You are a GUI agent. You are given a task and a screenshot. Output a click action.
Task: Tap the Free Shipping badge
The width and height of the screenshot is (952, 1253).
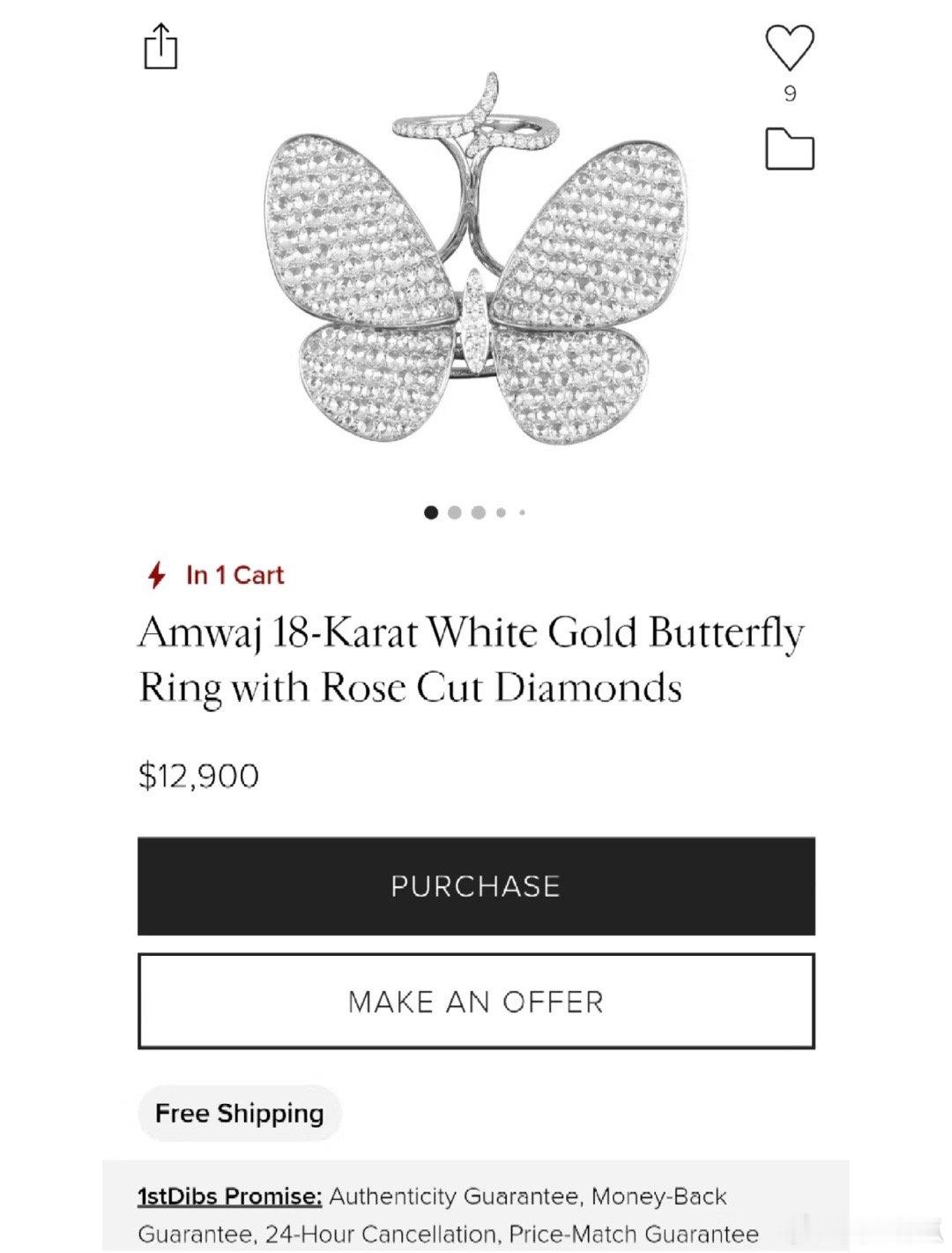coord(240,1113)
